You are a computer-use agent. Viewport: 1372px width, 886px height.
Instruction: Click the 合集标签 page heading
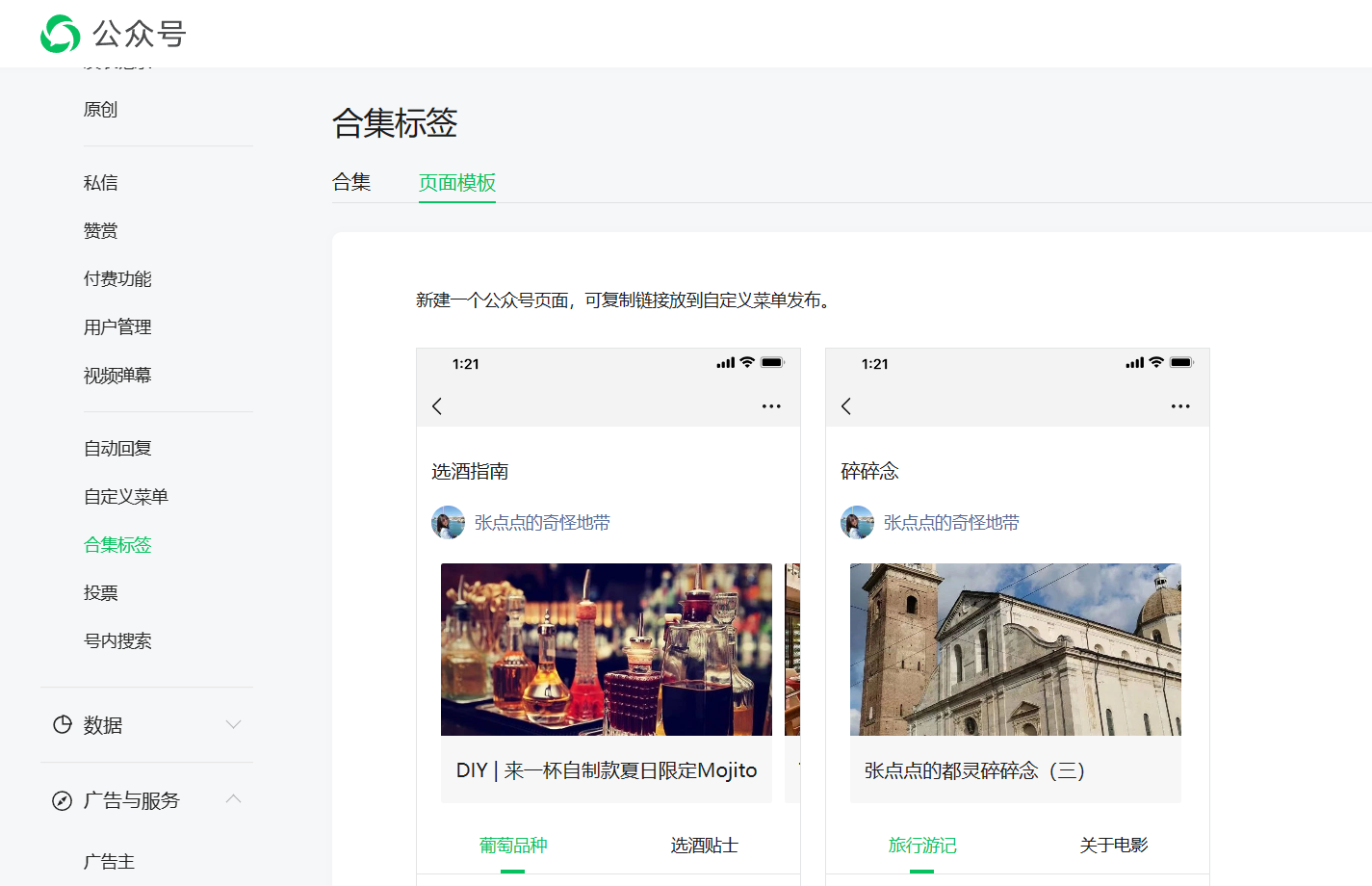(x=395, y=123)
